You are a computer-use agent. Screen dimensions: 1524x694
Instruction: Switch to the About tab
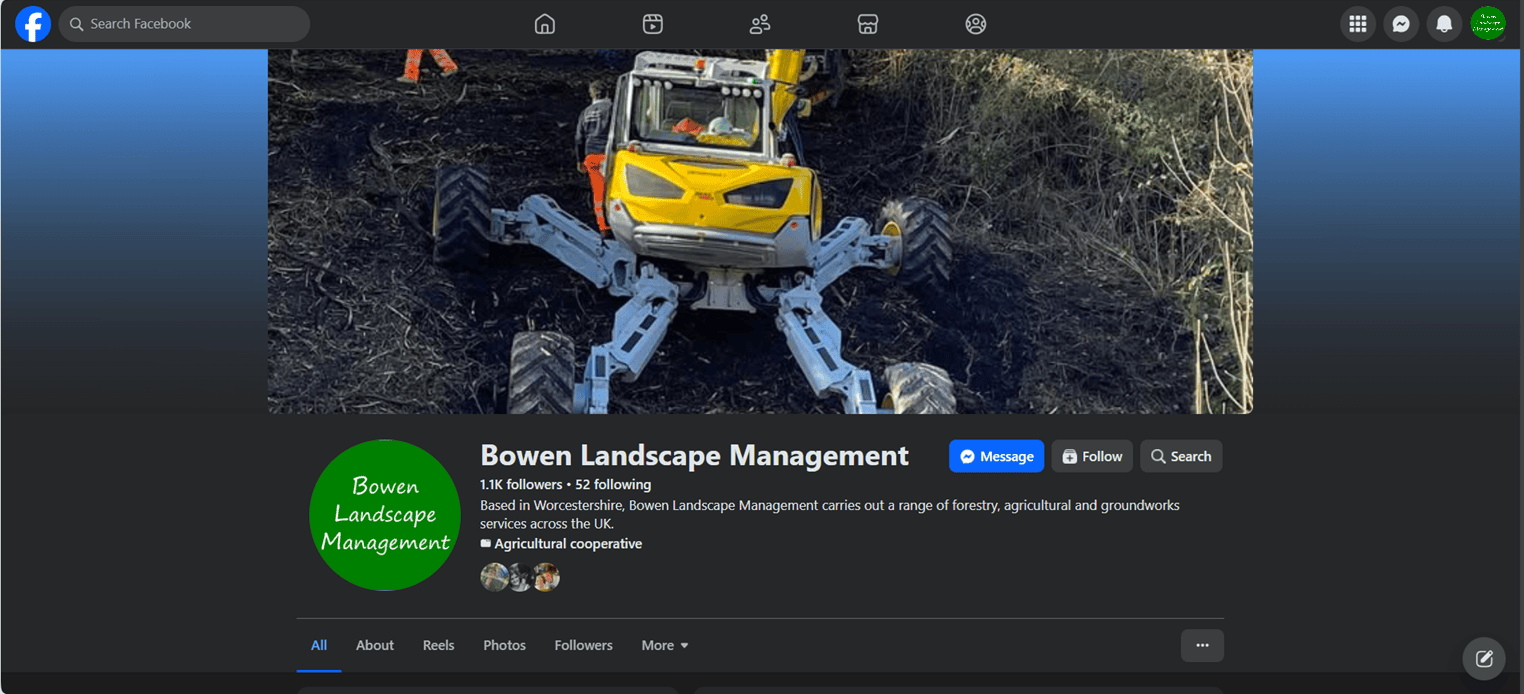tap(375, 646)
